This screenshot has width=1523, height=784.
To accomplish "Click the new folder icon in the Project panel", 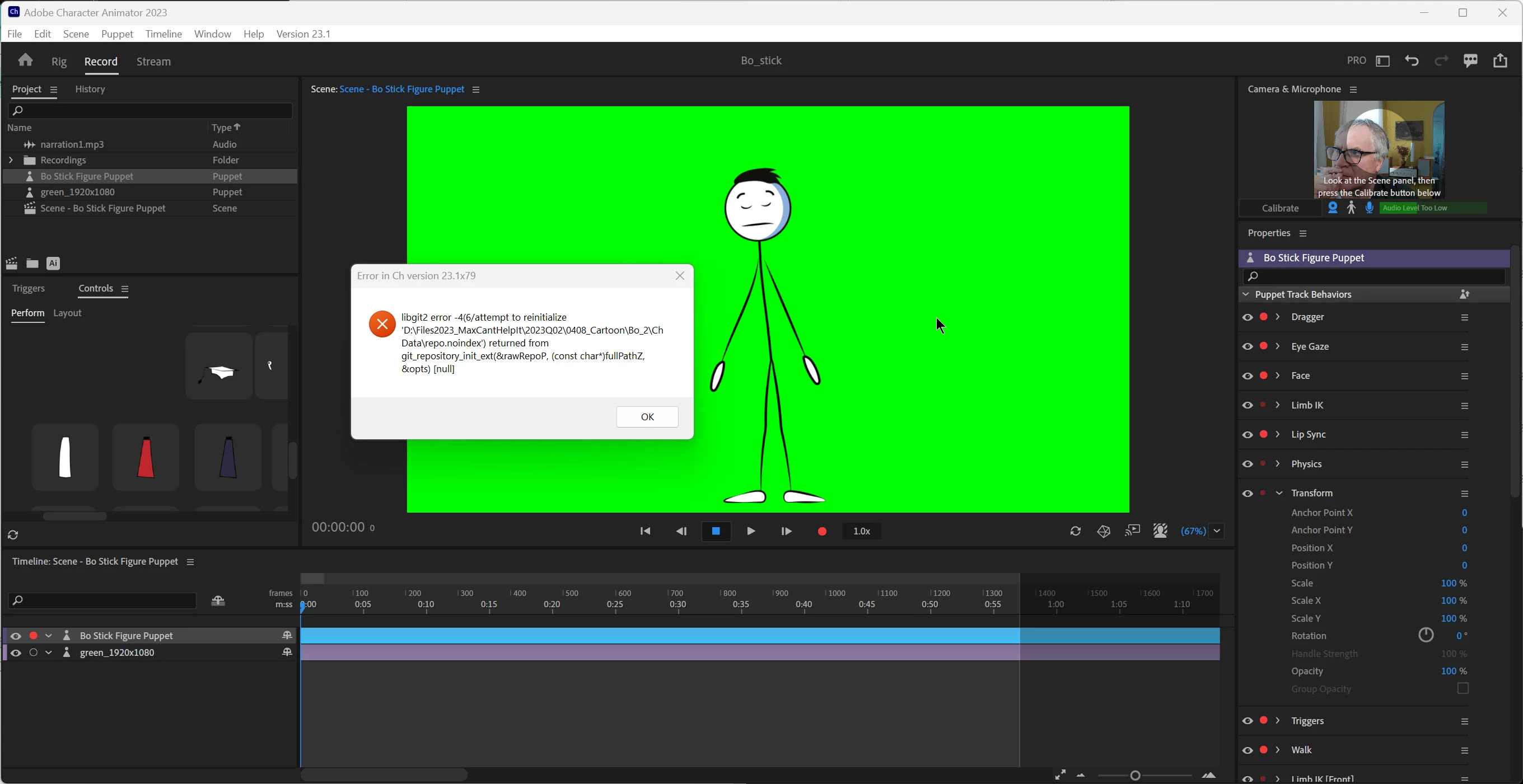I will tap(32, 264).
